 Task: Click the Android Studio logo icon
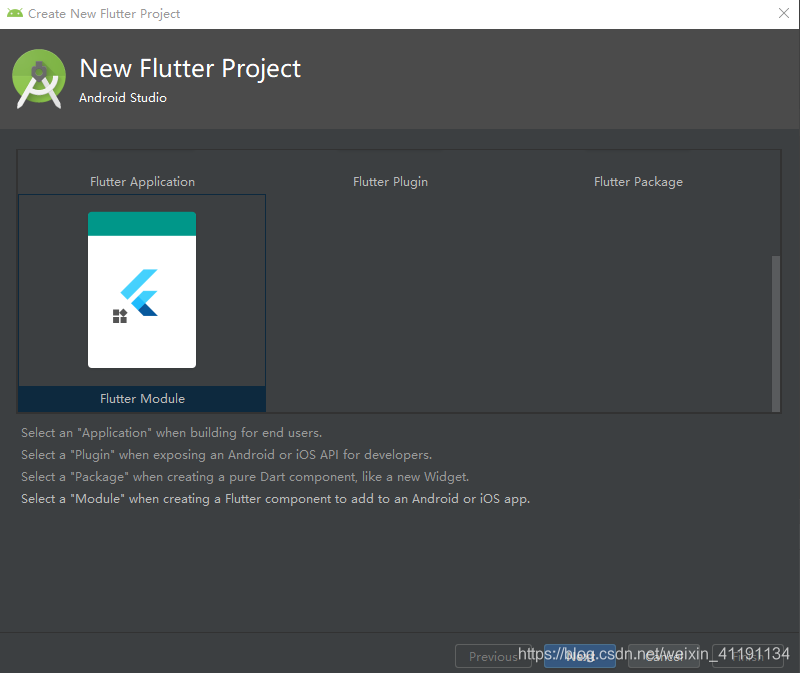39,79
